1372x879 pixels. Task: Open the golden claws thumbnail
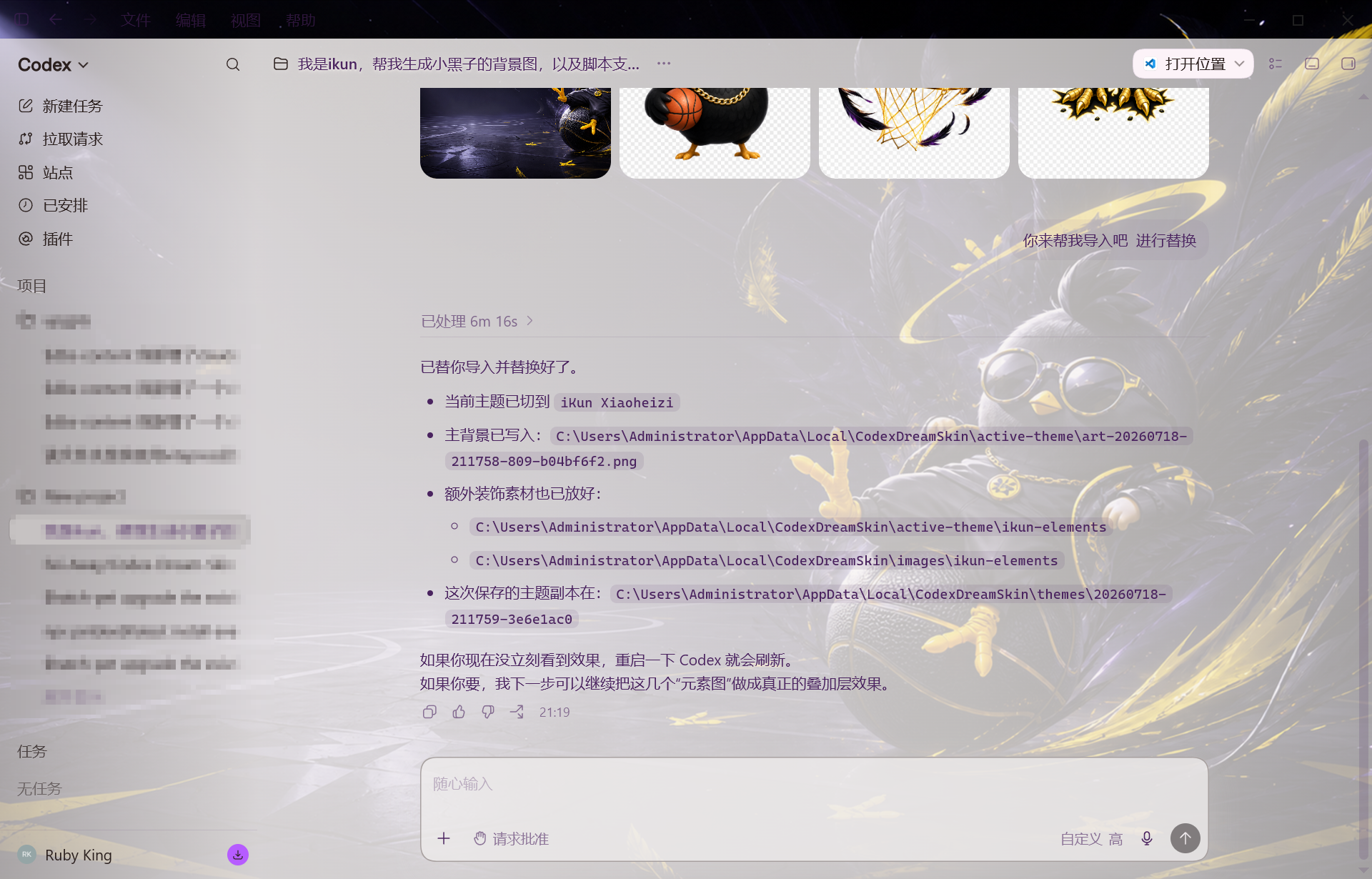pyautogui.click(x=1113, y=133)
